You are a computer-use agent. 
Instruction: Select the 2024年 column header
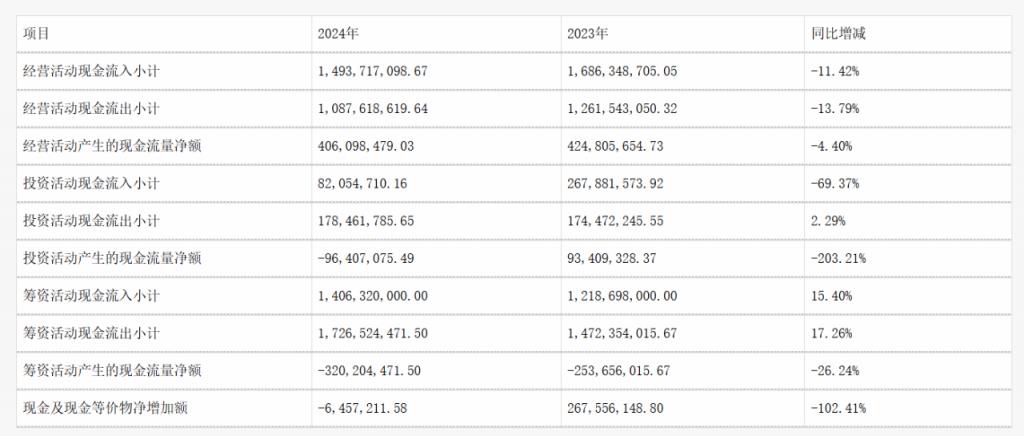click(339, 34)
